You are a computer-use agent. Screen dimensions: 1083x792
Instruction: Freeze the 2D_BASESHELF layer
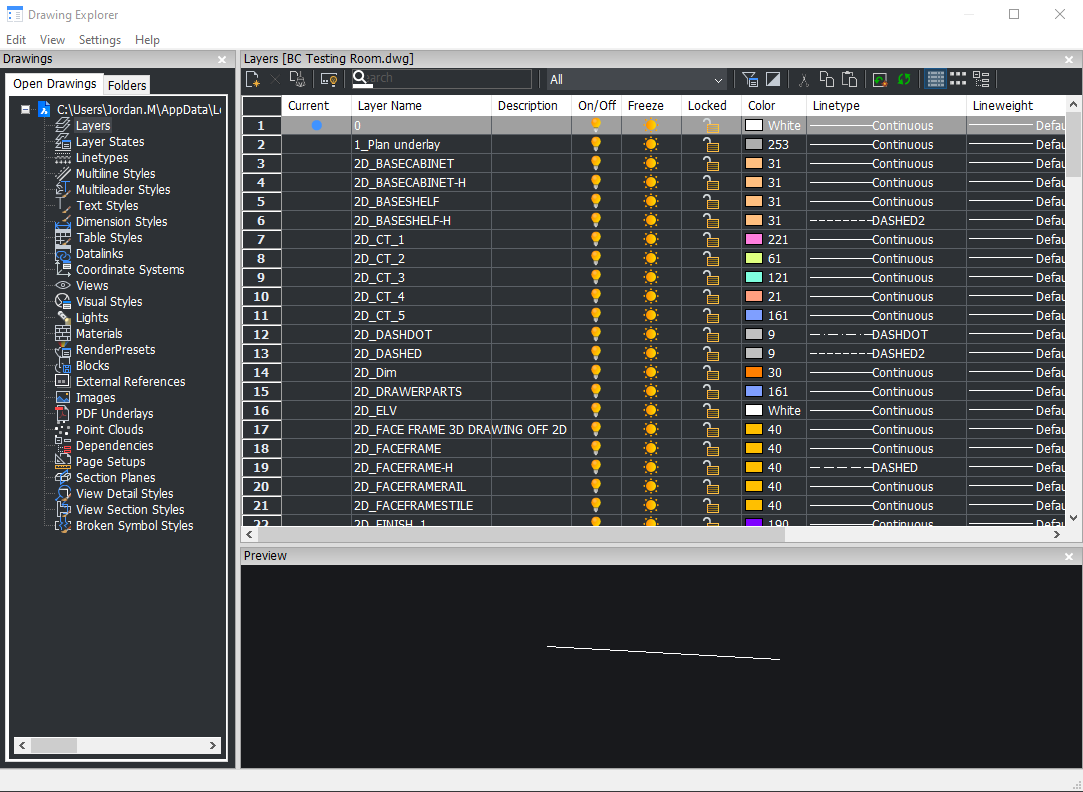[651, 201]
